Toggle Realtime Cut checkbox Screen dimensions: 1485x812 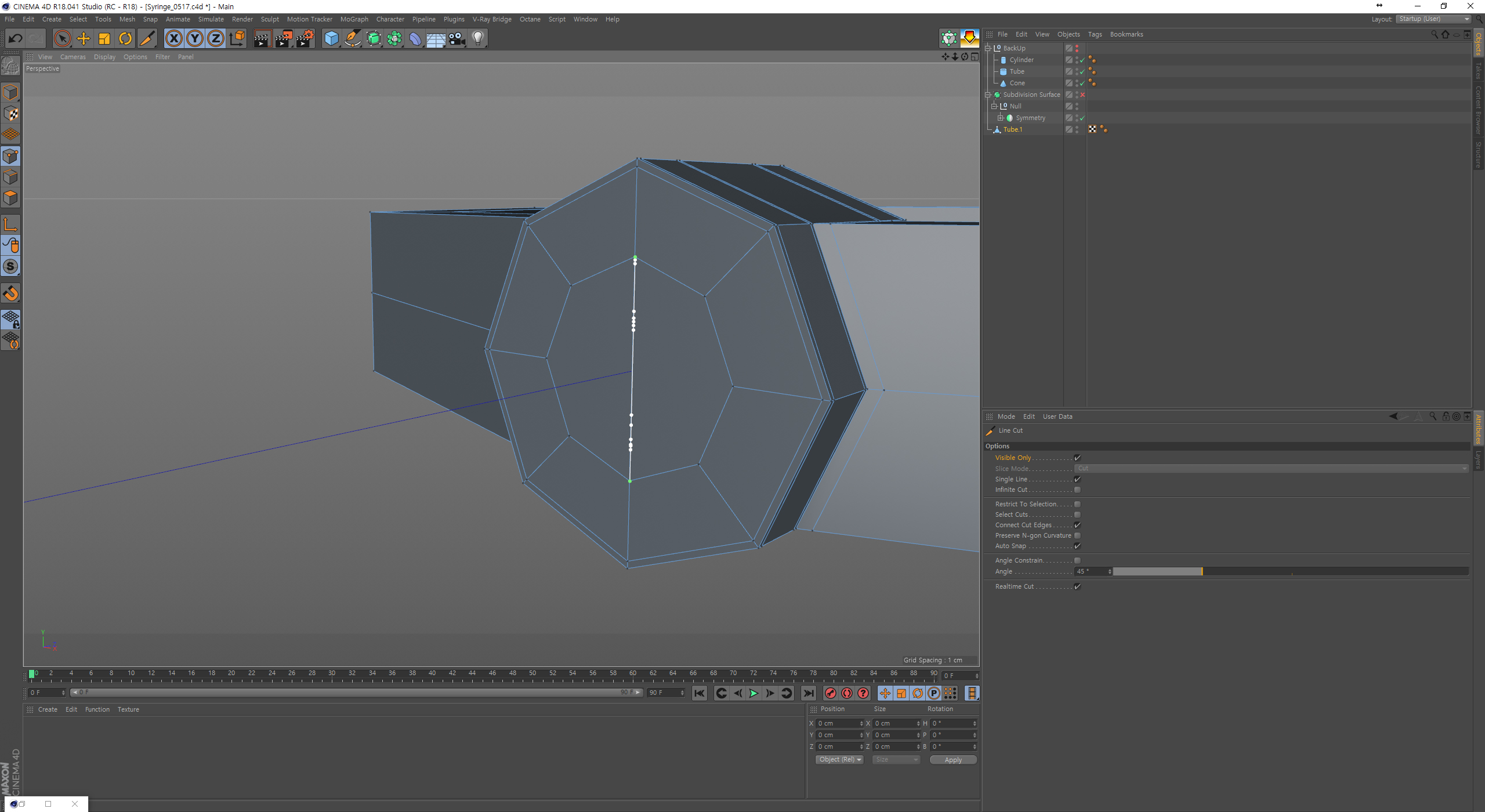click(x=1077, y=586)
